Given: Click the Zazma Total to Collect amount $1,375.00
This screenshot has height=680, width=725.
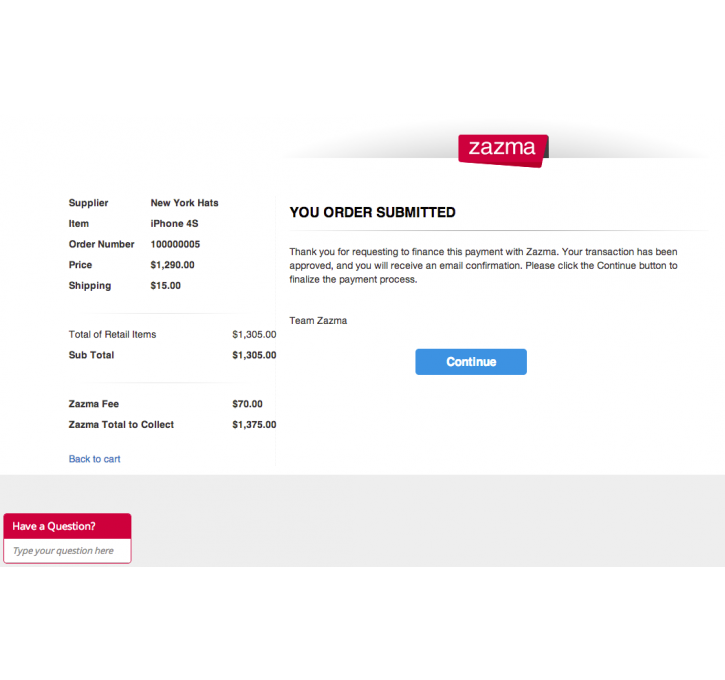Looking at the screenshot, I should pyautogui.click(x=254, y=424).
